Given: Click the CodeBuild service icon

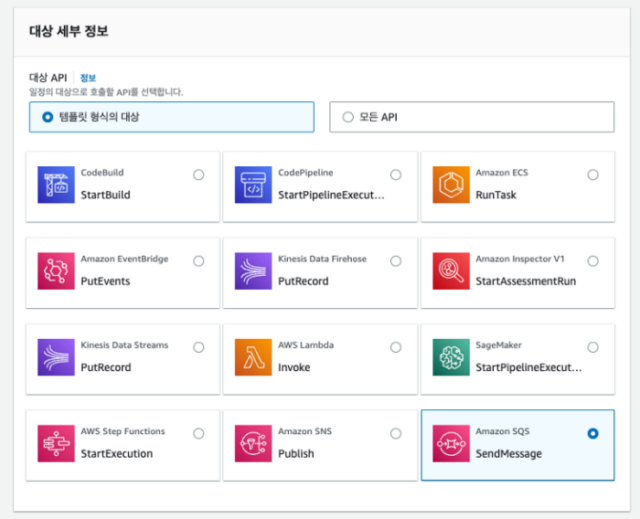Looking at the screenshot, I should coord(56,184).
